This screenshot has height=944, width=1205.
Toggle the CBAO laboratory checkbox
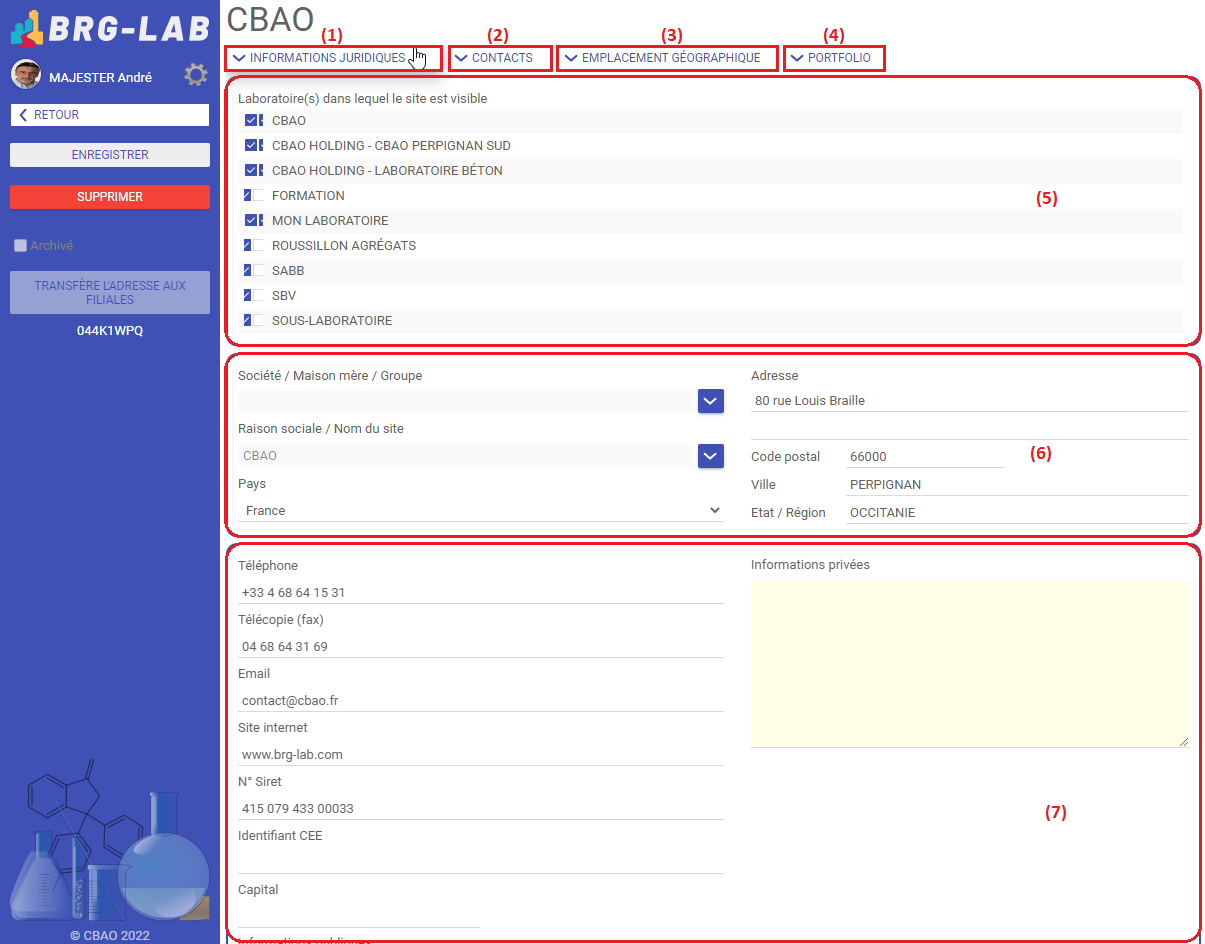point(253,120)
